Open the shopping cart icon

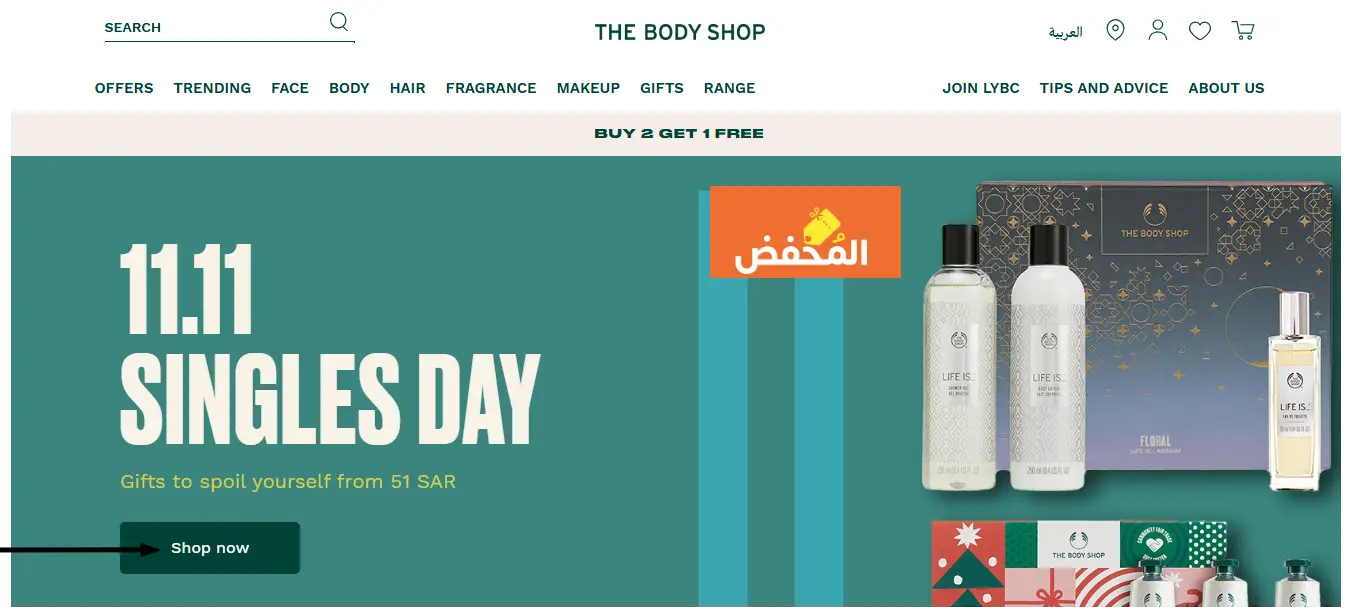pos(1243,31)
